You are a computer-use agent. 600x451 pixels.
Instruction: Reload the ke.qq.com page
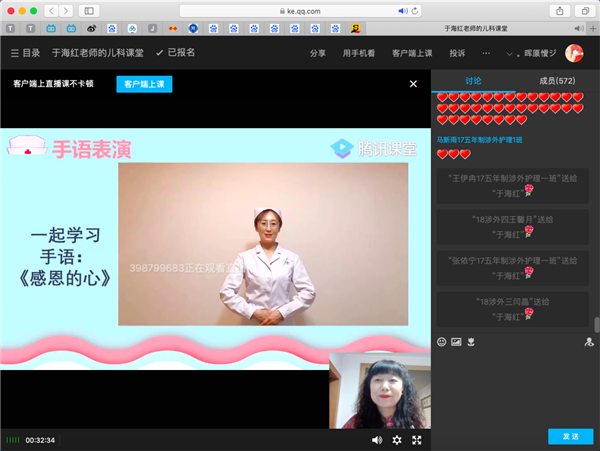(415, 11)
